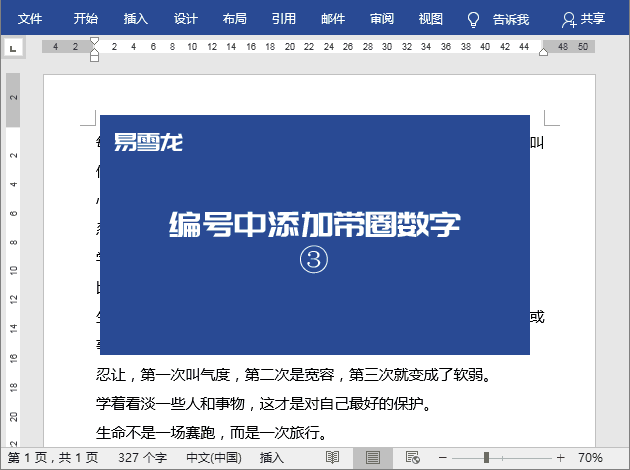Select the 设计 ribbon tab

[x=185, y=18]
